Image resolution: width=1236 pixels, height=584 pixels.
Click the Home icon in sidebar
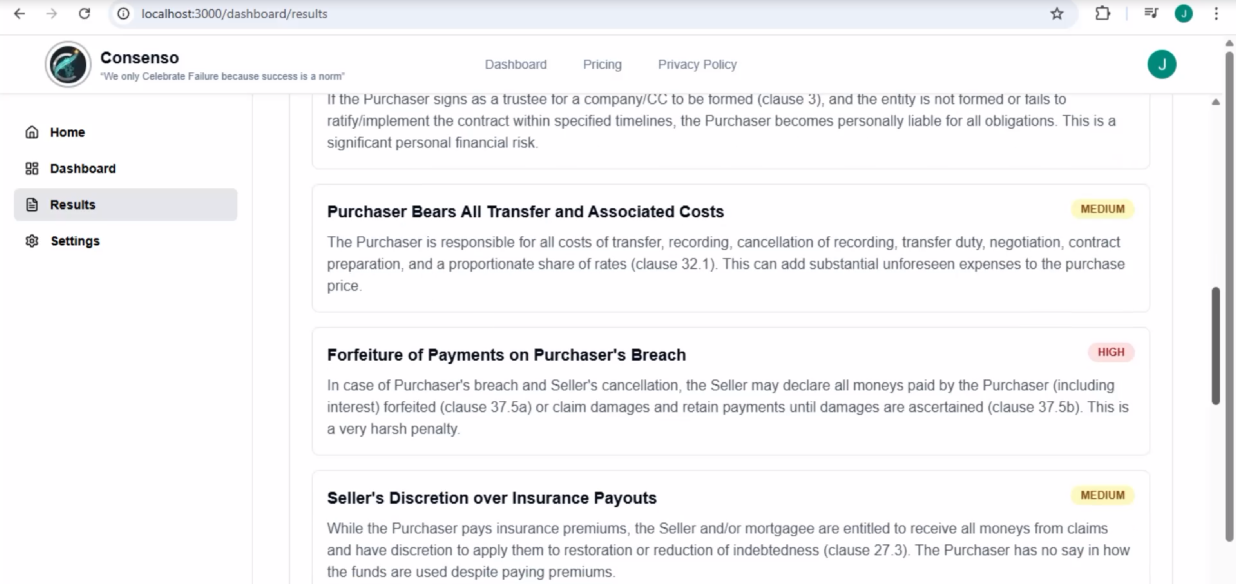(32, 132)
